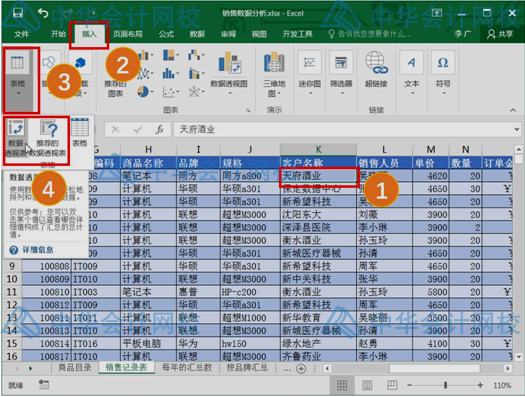Open the 文本 text group
525x397 pixels.
411,73
